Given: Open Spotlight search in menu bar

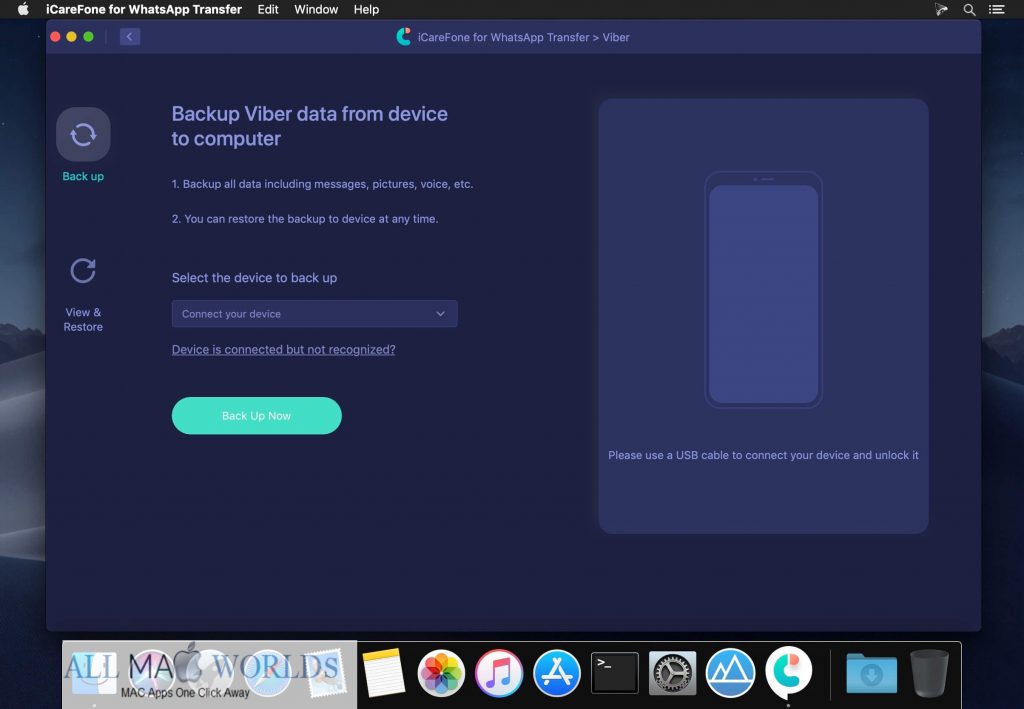Looking at the screenshot, I should coord(970,9).
